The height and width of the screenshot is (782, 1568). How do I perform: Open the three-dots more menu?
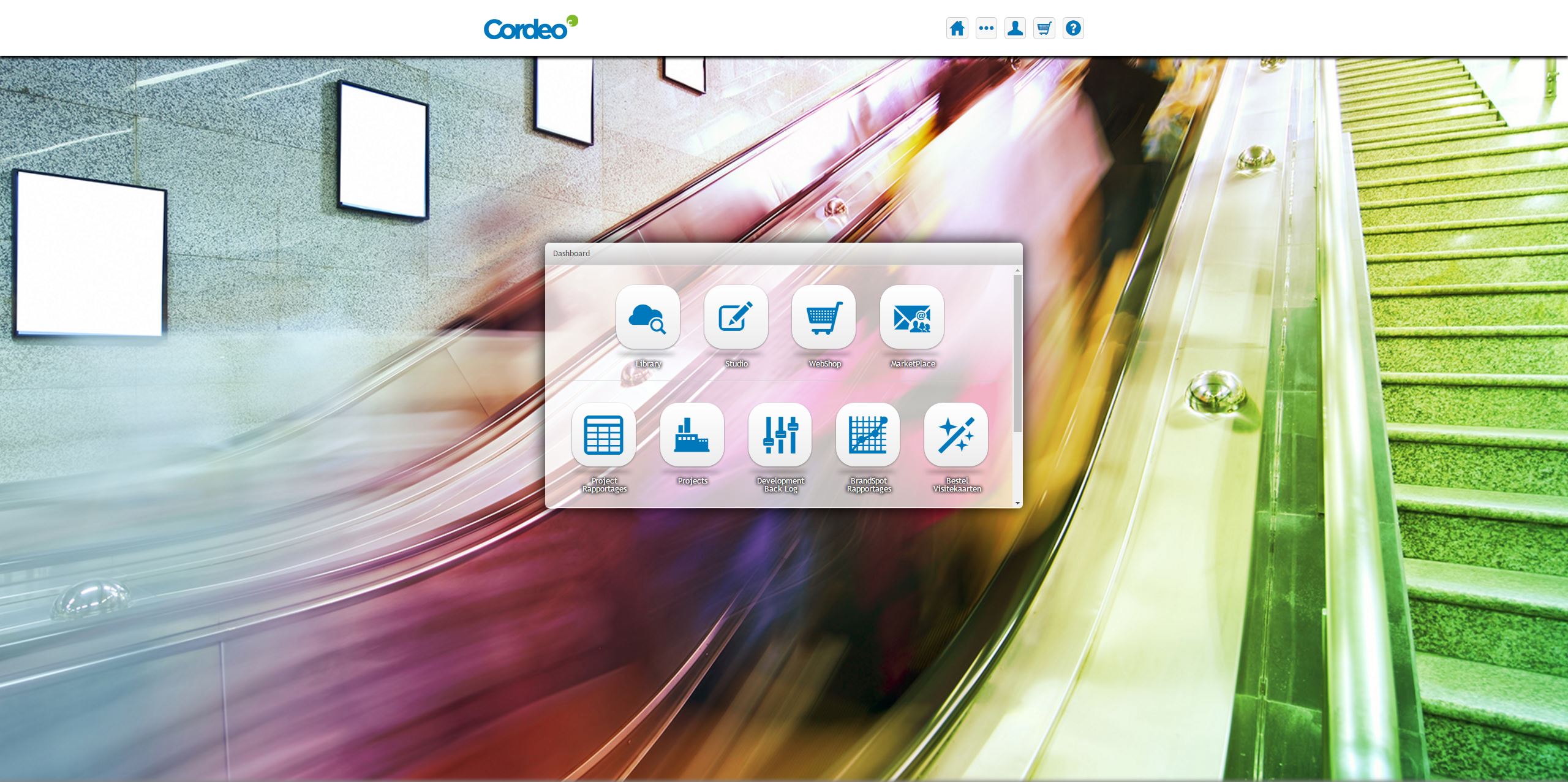point(986,28)
